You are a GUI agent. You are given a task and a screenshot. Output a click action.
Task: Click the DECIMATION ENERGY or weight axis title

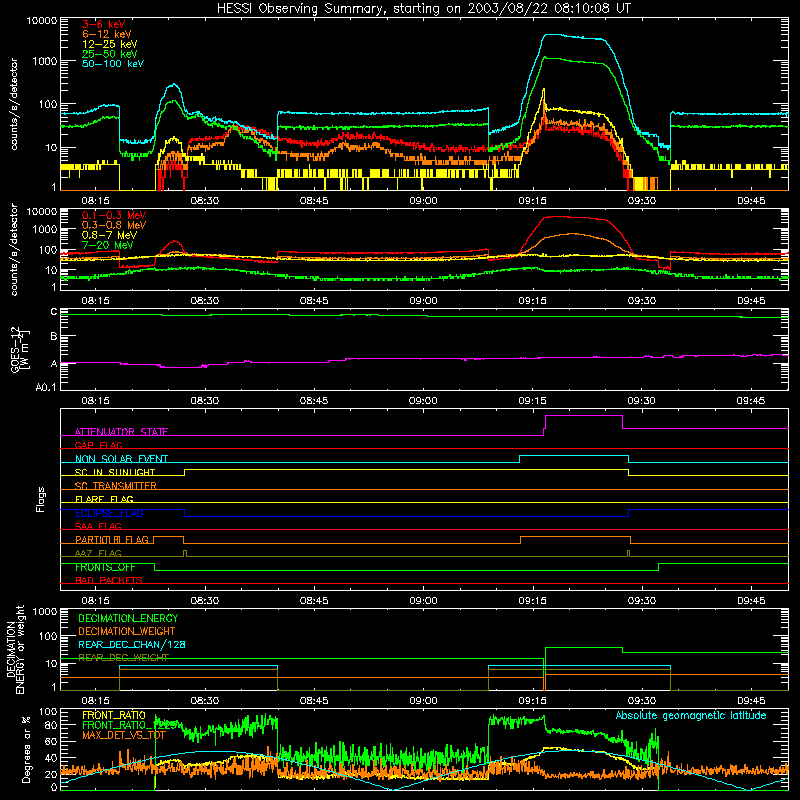(15, 649)
